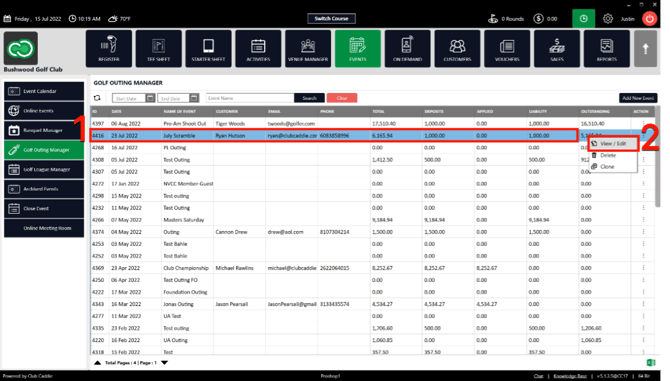Open the Vouchers module icon
The image size is (670, 381).
pyautogui.click(x=507, y=48)
